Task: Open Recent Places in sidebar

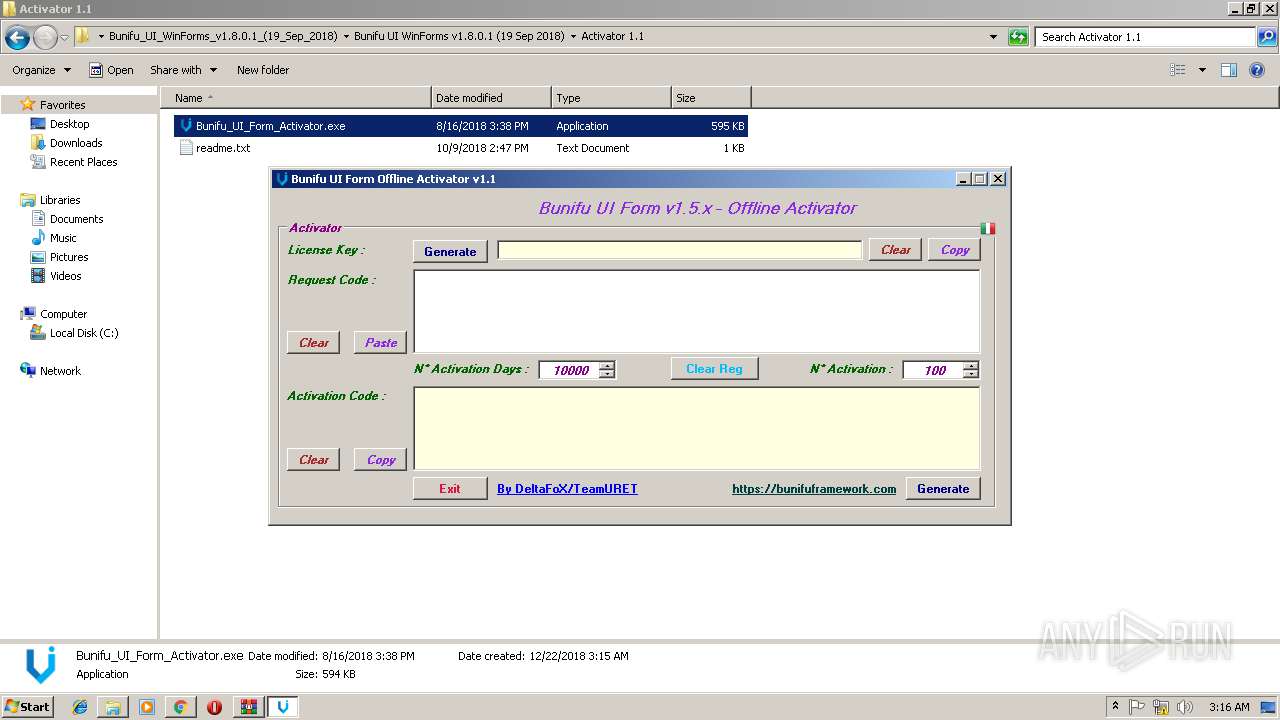Action: 83,162
